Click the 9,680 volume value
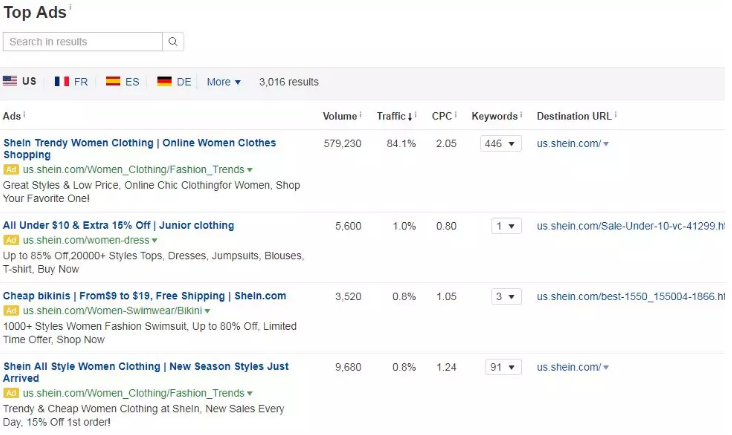This screenshot has width=732, height=435. [x=348, y=367]
